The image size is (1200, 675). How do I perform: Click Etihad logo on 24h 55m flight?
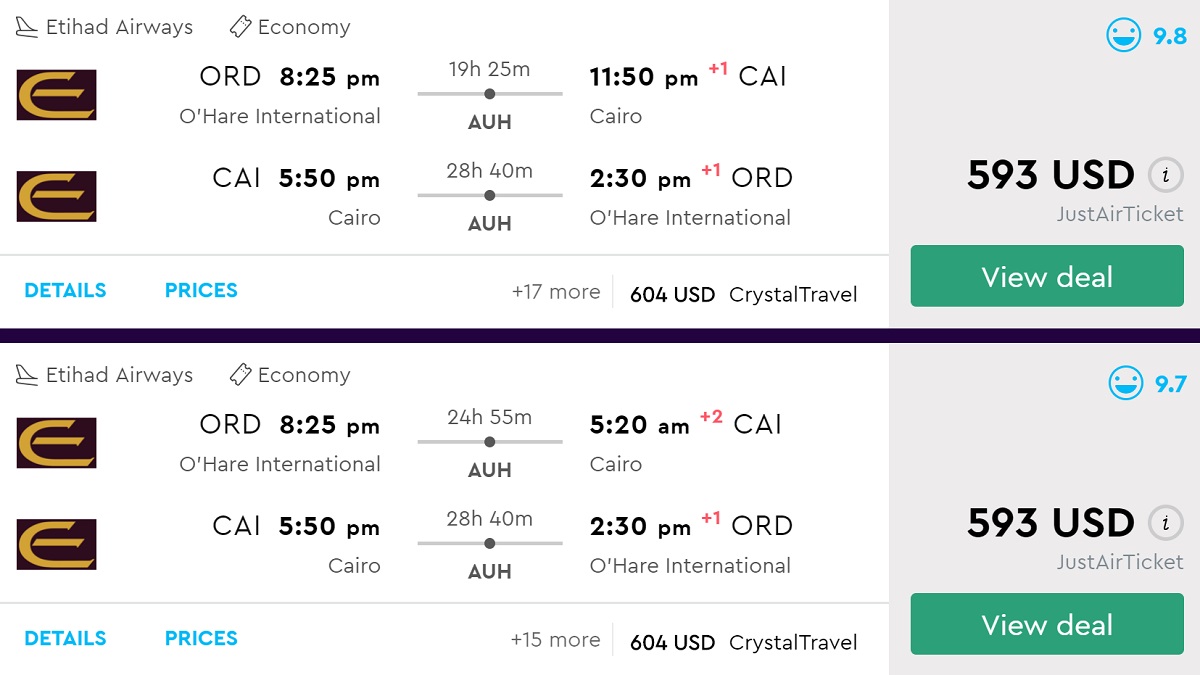tap(57, 443)
